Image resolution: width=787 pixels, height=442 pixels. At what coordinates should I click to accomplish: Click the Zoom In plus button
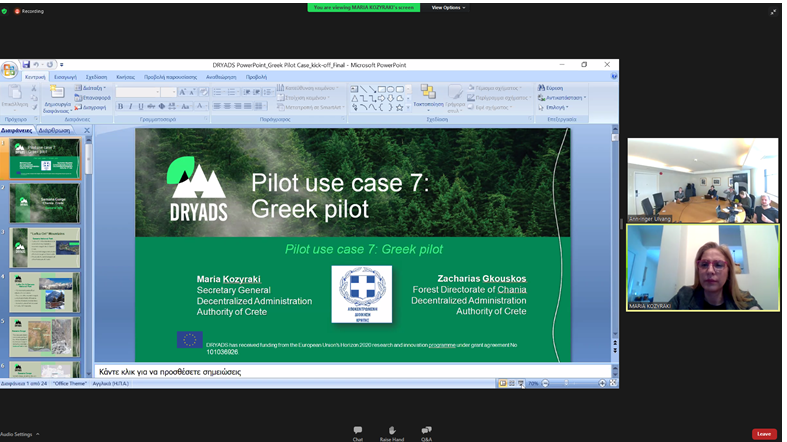point(602,383)
